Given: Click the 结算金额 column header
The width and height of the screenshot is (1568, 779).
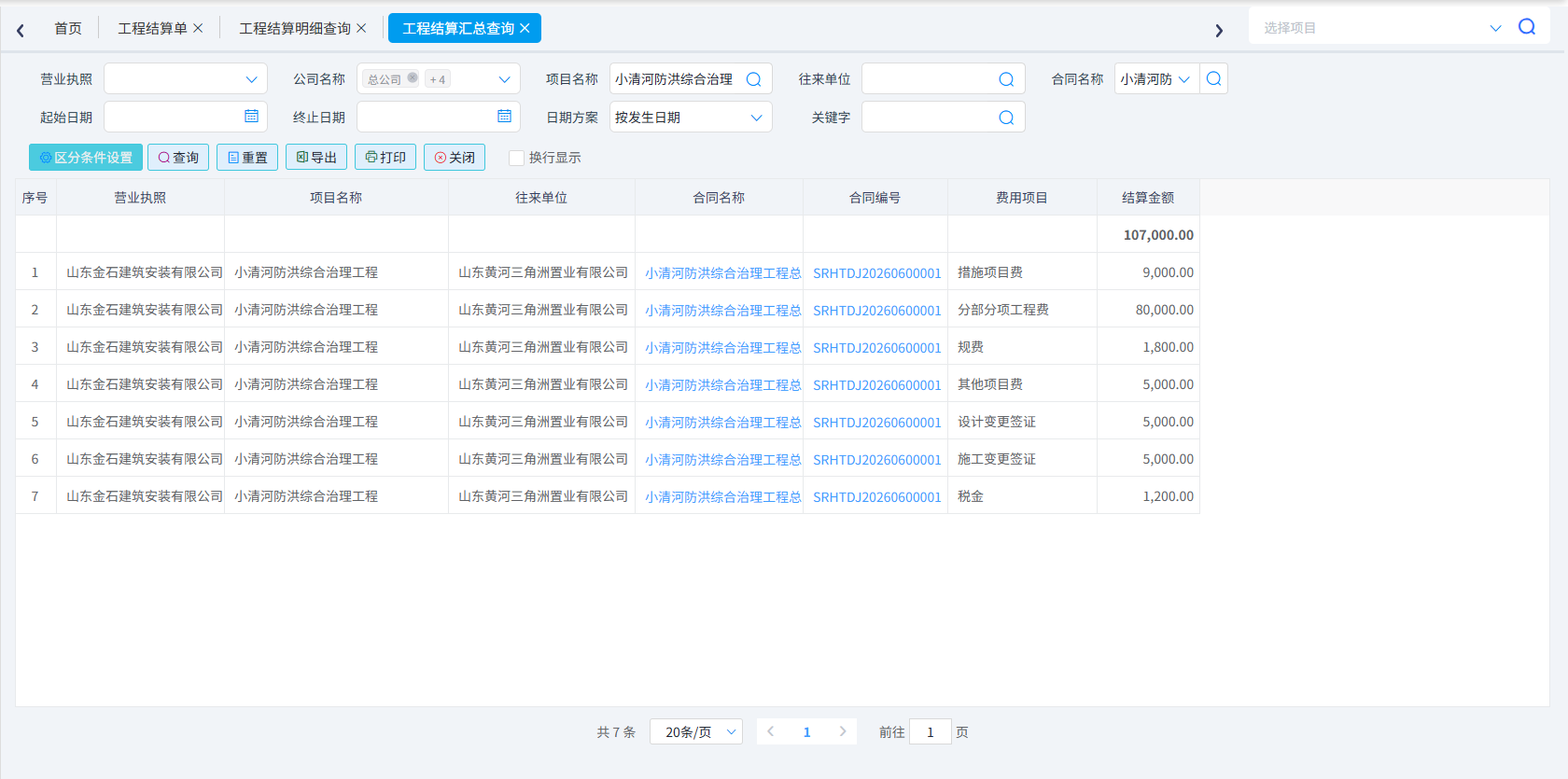Looking at the screenshot, I should click(x=1148, y=198).
